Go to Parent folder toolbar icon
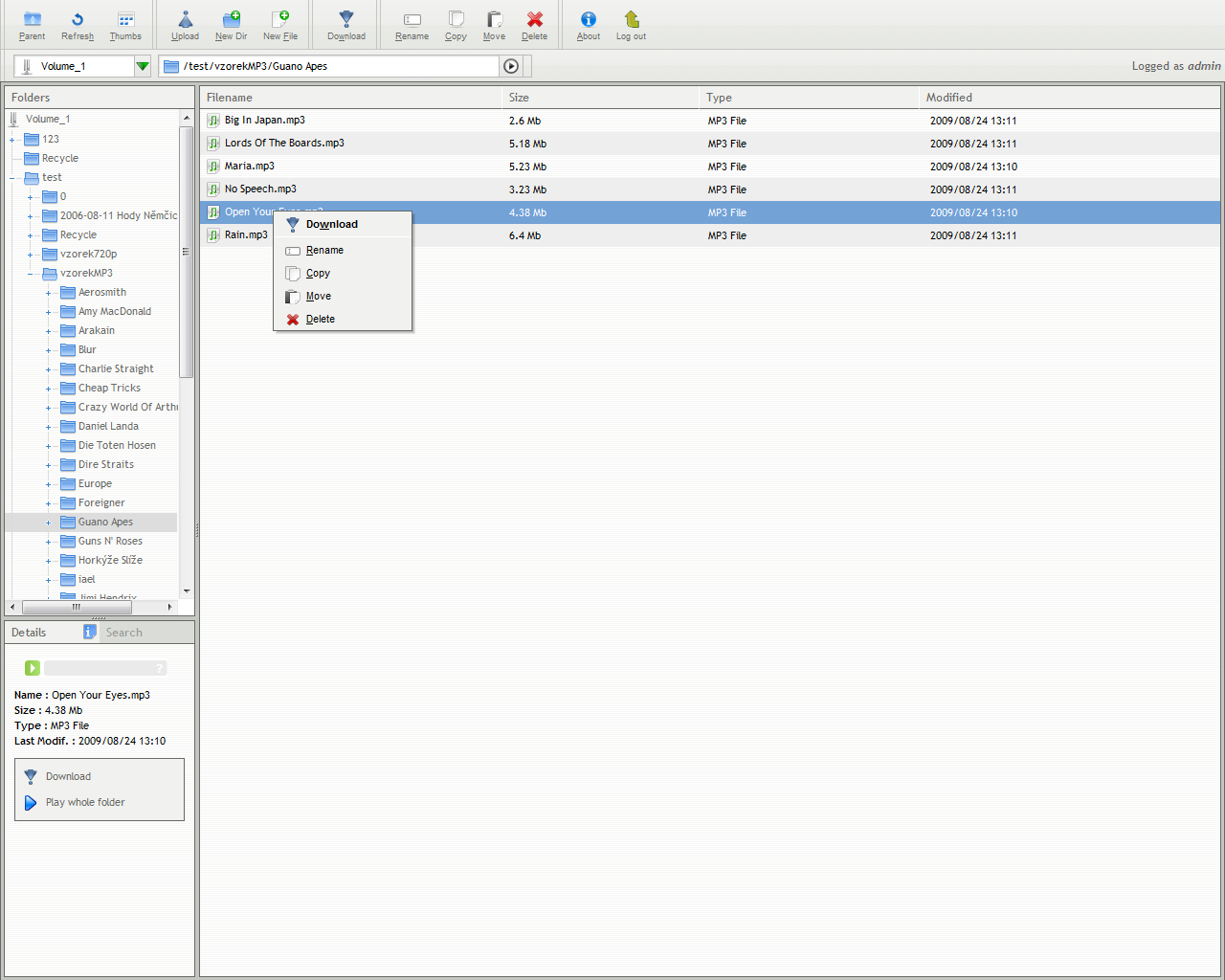 [x=32, y=19]
